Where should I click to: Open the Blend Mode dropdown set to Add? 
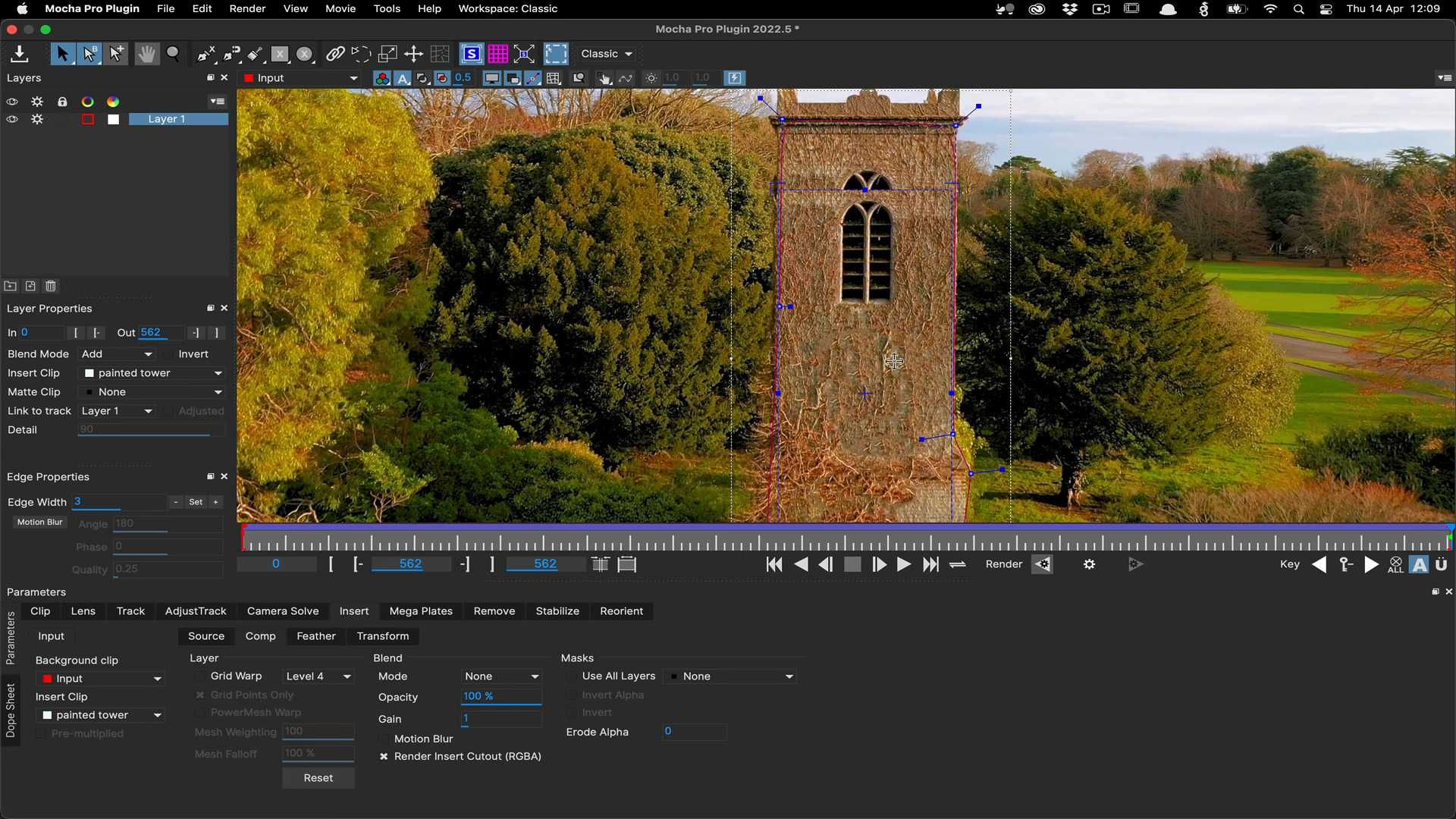(x=118, y=354)
